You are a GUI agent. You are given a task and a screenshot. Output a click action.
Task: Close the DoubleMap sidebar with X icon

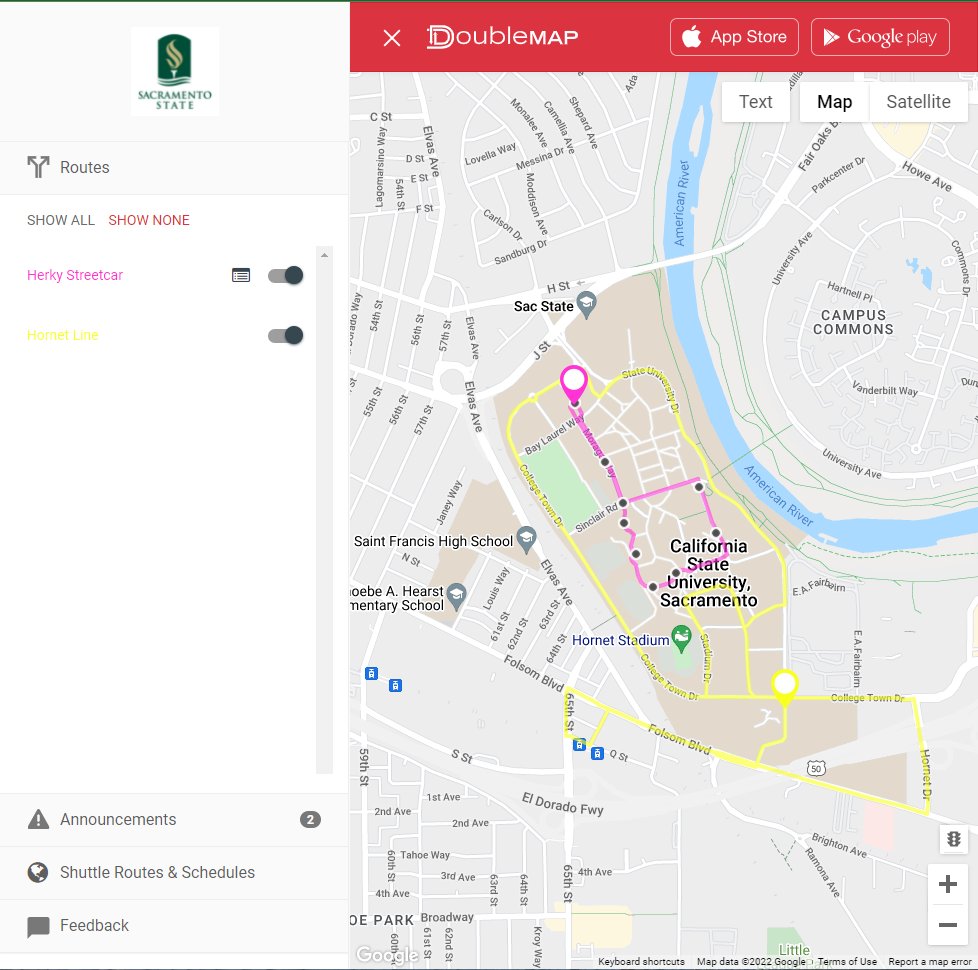[392, 38]
